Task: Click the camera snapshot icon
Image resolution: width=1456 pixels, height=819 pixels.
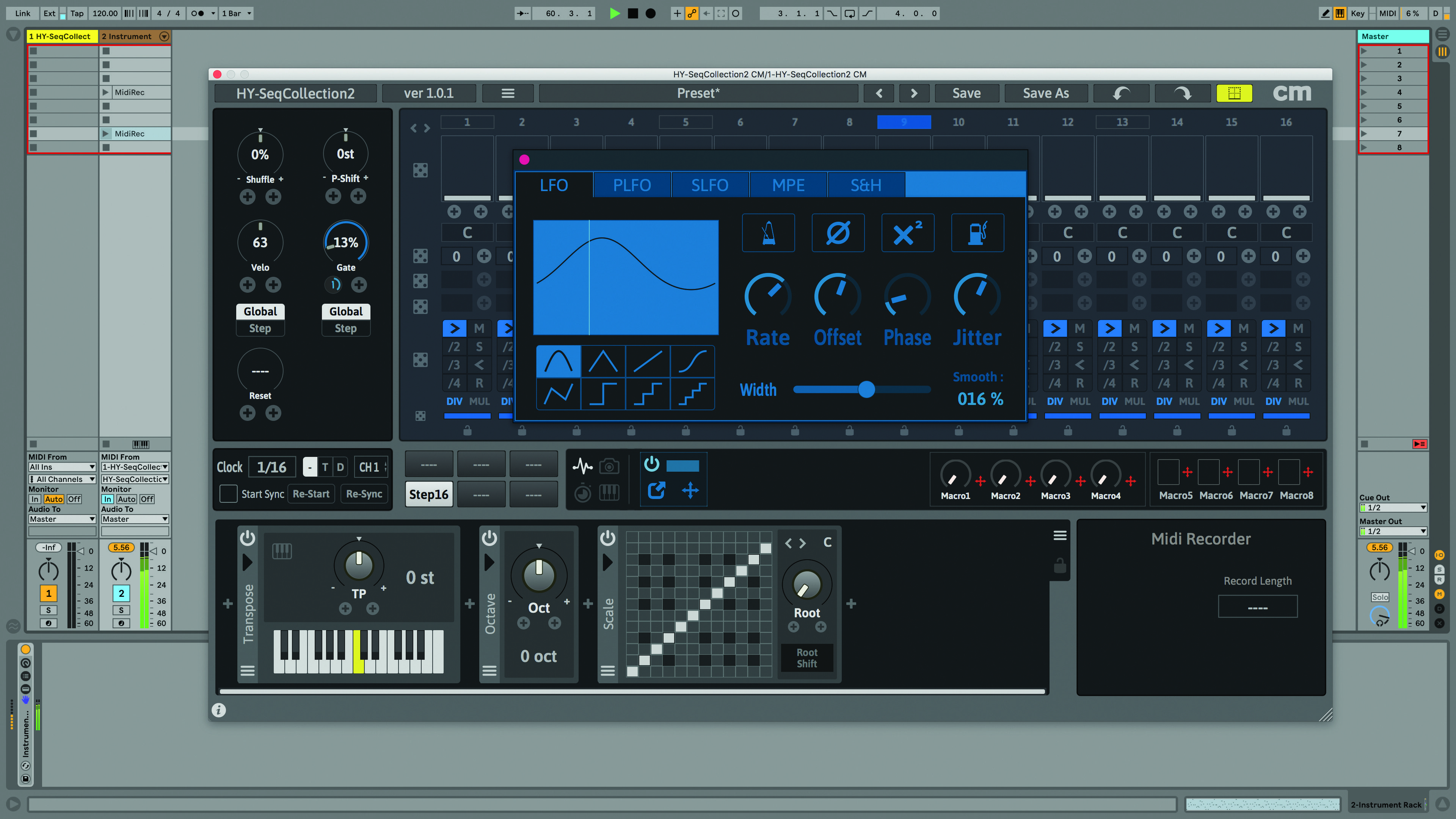Action: [x=609, y=466]
